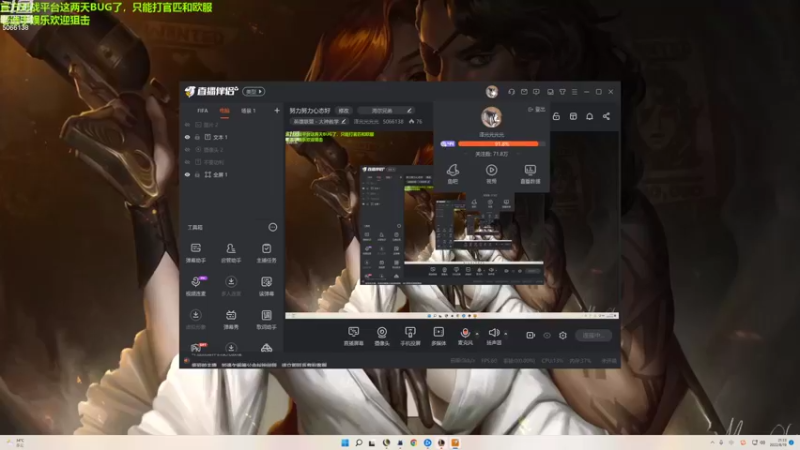Click the toolbox more options circle button
Screen dimensions: 800x450
click(x=273, y=227)
